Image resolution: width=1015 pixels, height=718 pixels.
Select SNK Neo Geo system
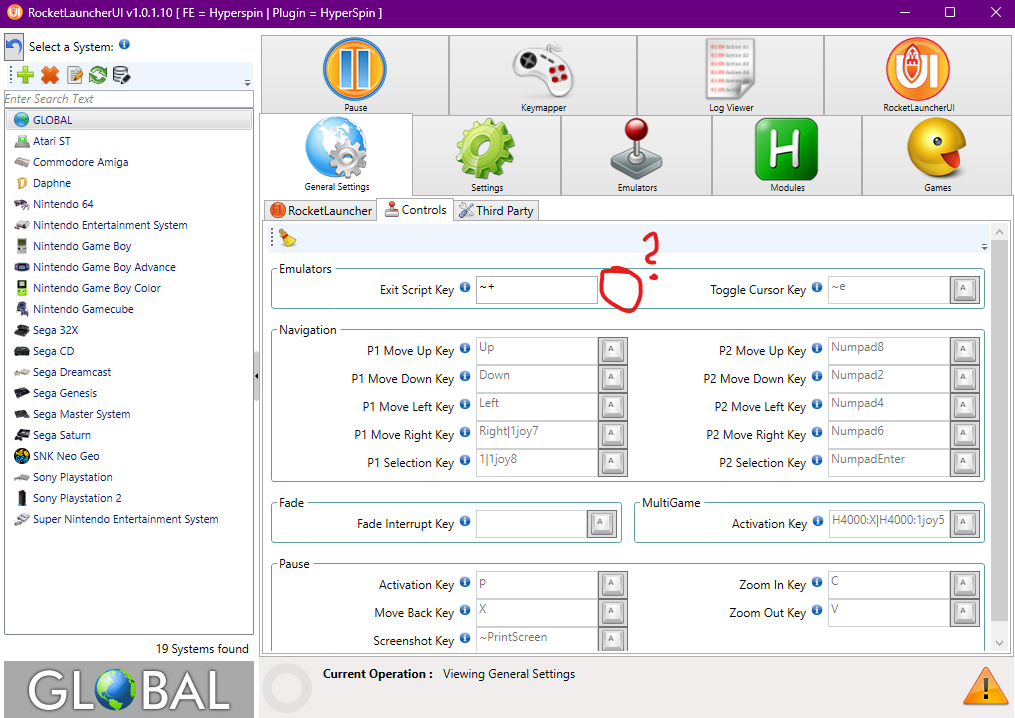click(129, 456)
